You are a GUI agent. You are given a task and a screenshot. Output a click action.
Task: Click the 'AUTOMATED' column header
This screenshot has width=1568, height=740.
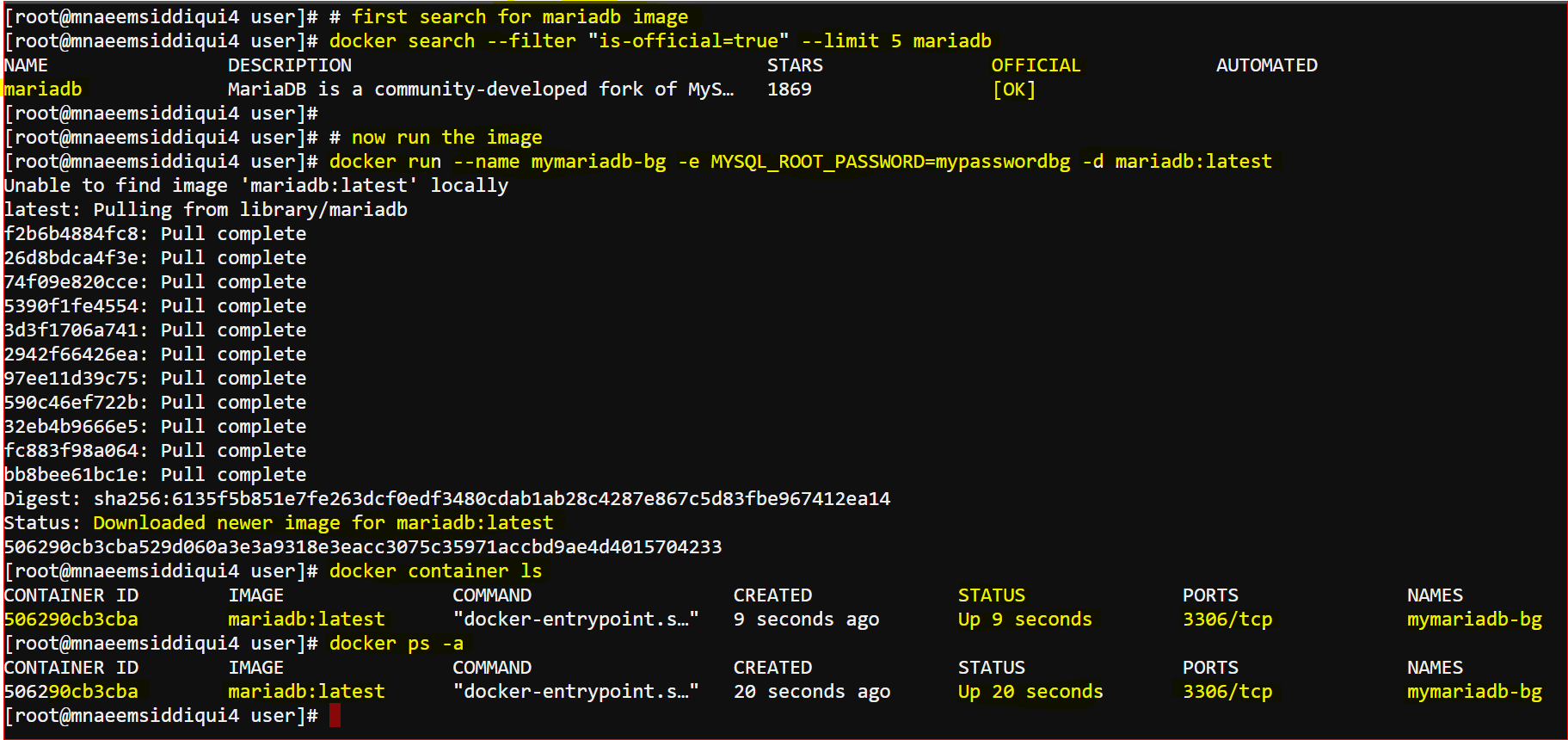pos(1266,65)
